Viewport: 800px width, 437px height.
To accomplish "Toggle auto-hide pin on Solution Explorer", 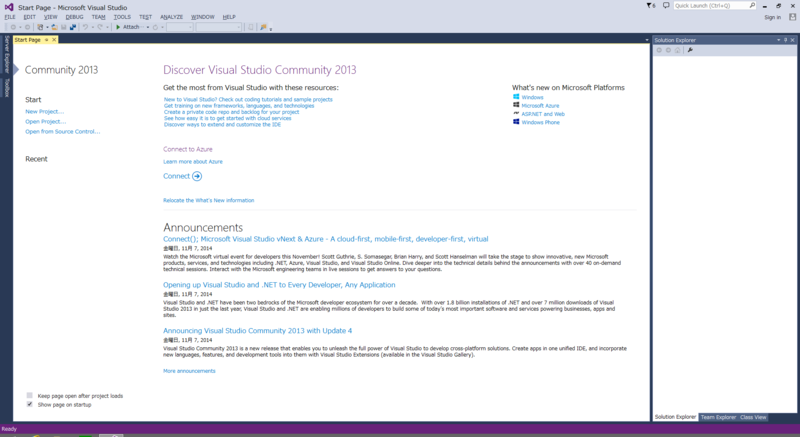I will pyautogui.click(x=786, y=40).
